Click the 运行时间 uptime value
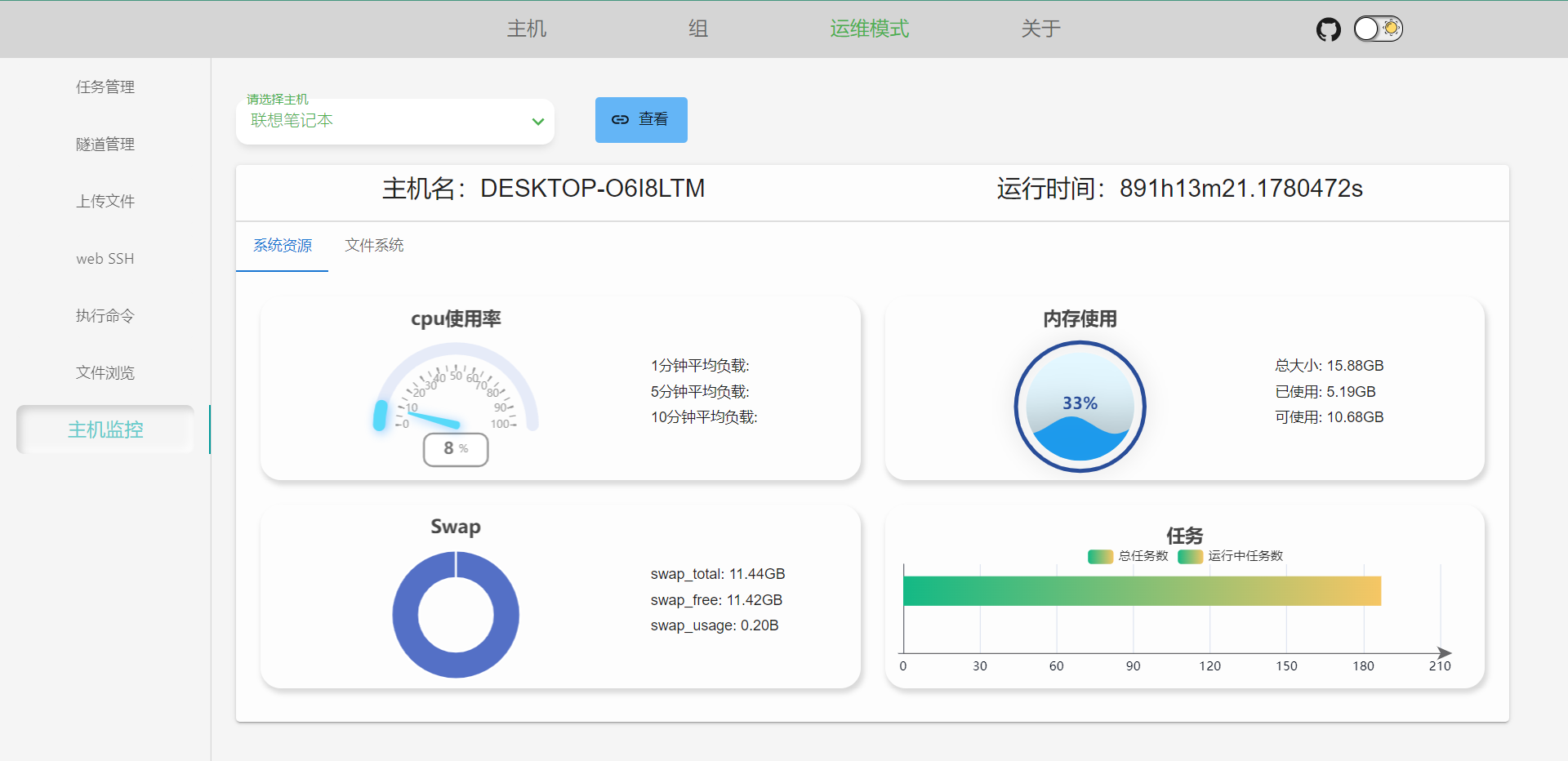 click(1241, 189)
